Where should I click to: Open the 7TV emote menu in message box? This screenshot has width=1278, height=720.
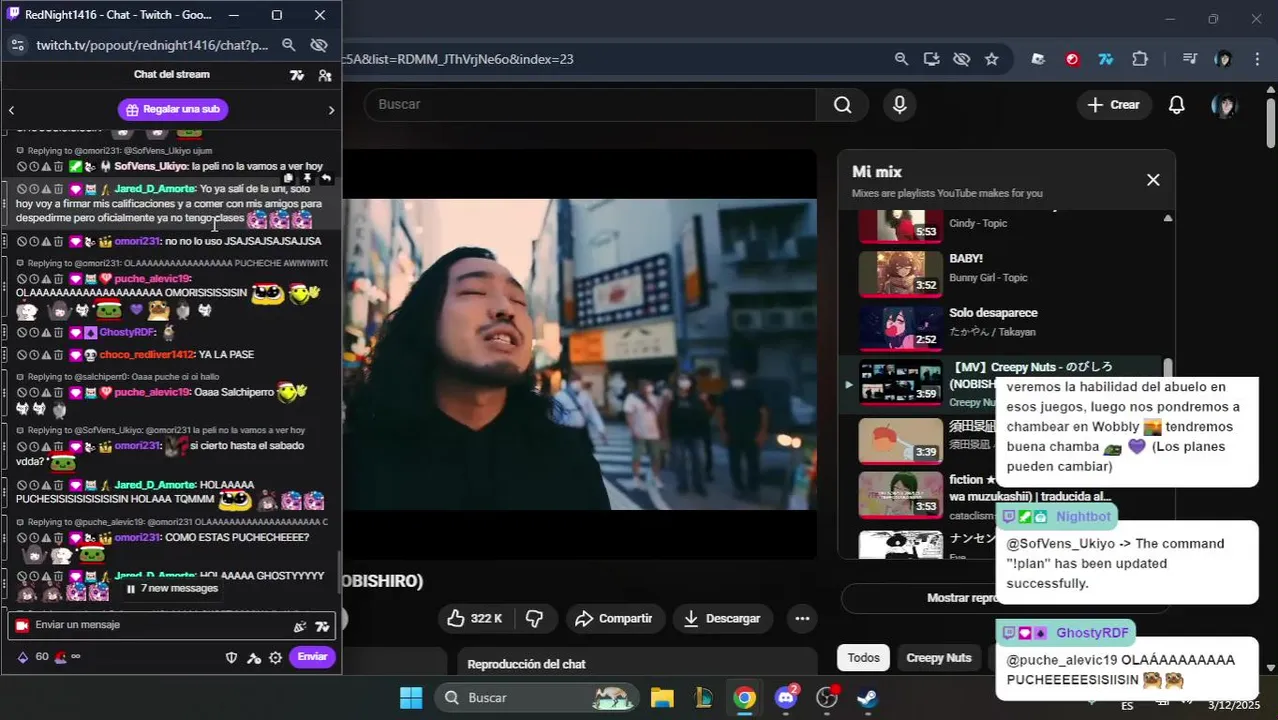[x=322, y=627]
